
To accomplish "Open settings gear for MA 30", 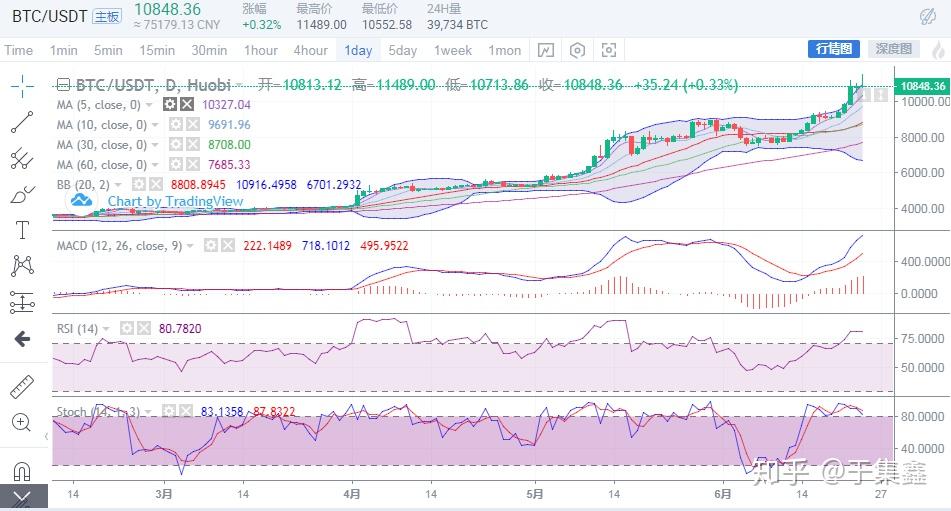I will coord(176,144).
